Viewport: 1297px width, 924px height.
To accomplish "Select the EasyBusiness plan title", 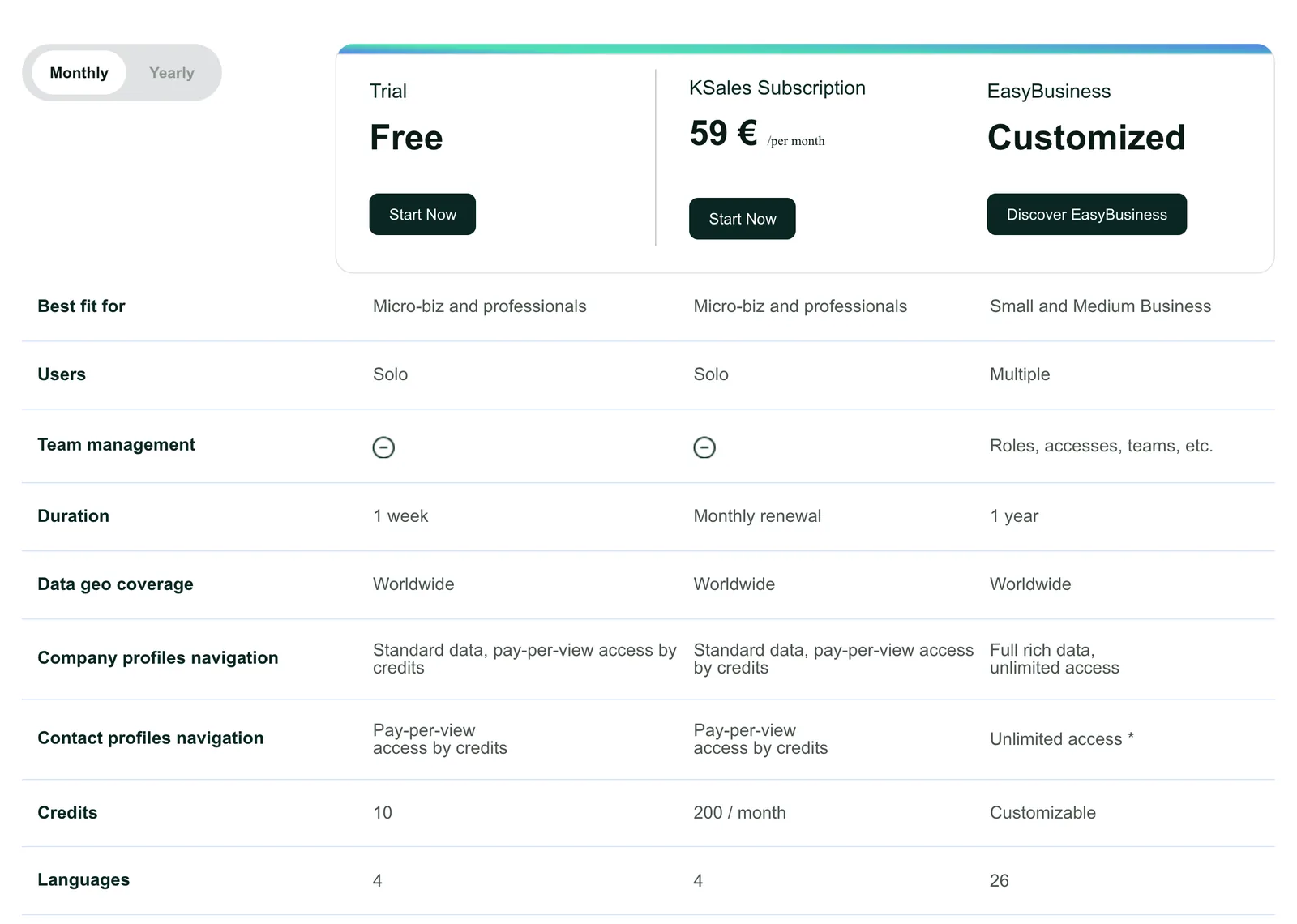I will [1049, 91].
